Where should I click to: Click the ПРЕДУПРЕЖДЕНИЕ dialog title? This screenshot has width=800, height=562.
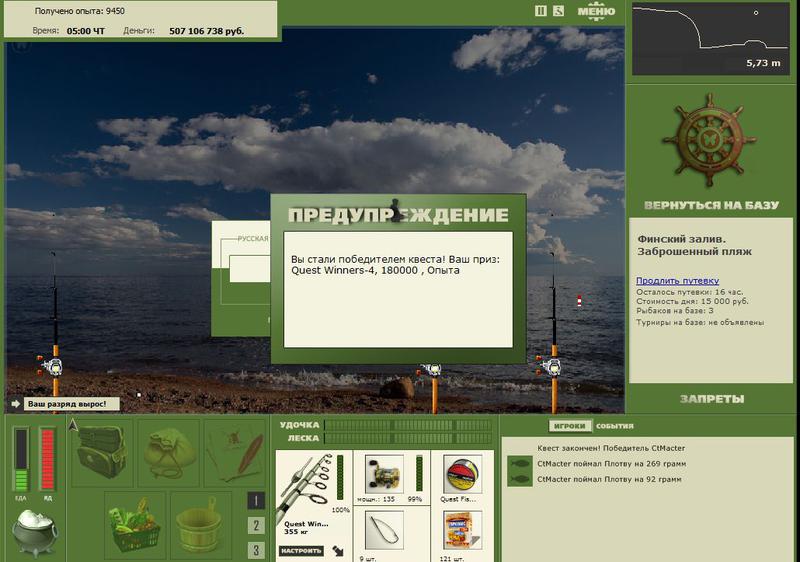click(x=398, y=215)
